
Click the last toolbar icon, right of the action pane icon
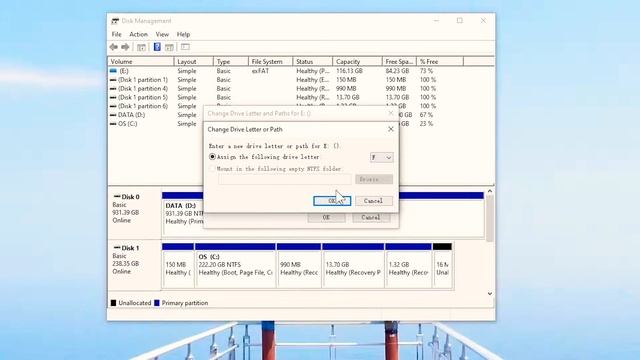185,47
